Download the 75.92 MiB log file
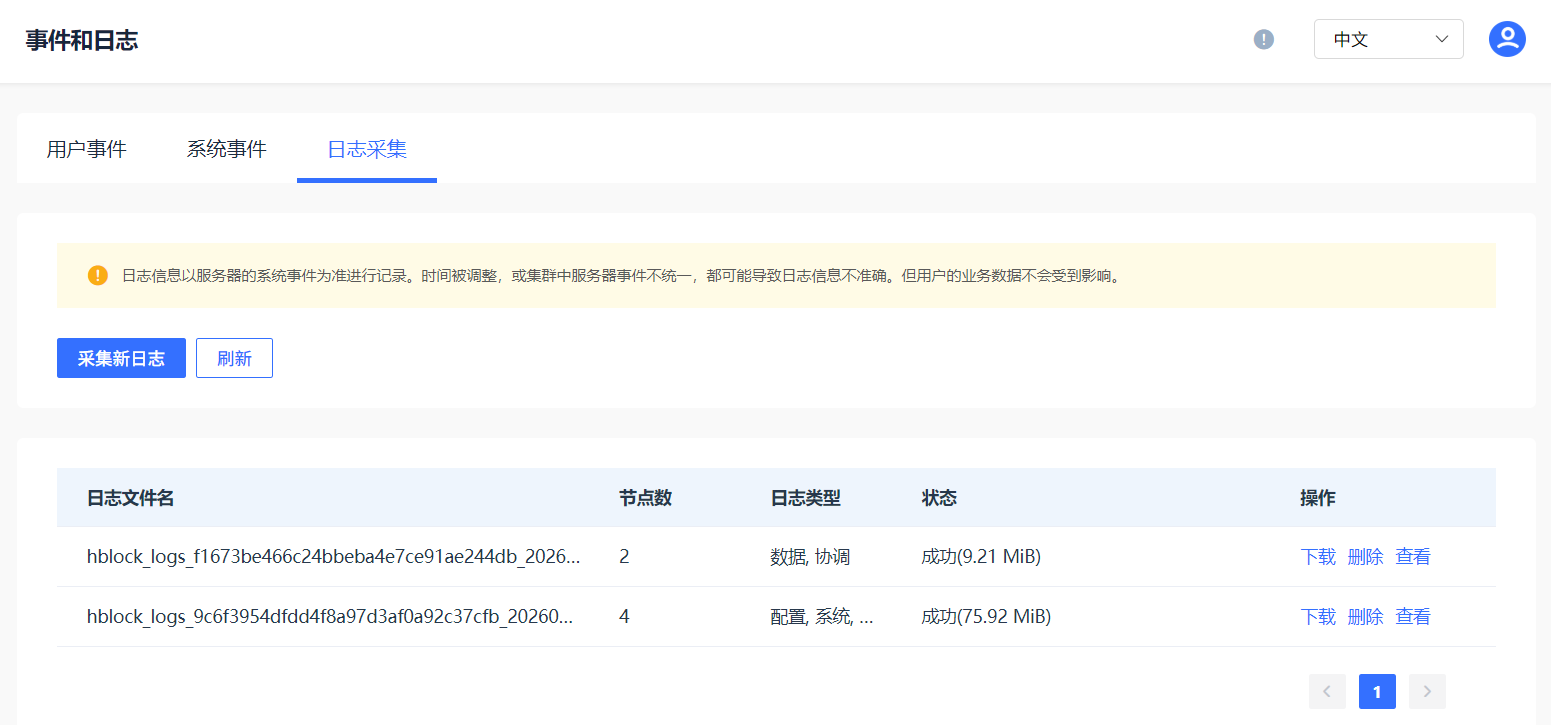The image size is (1551, 725). point(1317,617)
